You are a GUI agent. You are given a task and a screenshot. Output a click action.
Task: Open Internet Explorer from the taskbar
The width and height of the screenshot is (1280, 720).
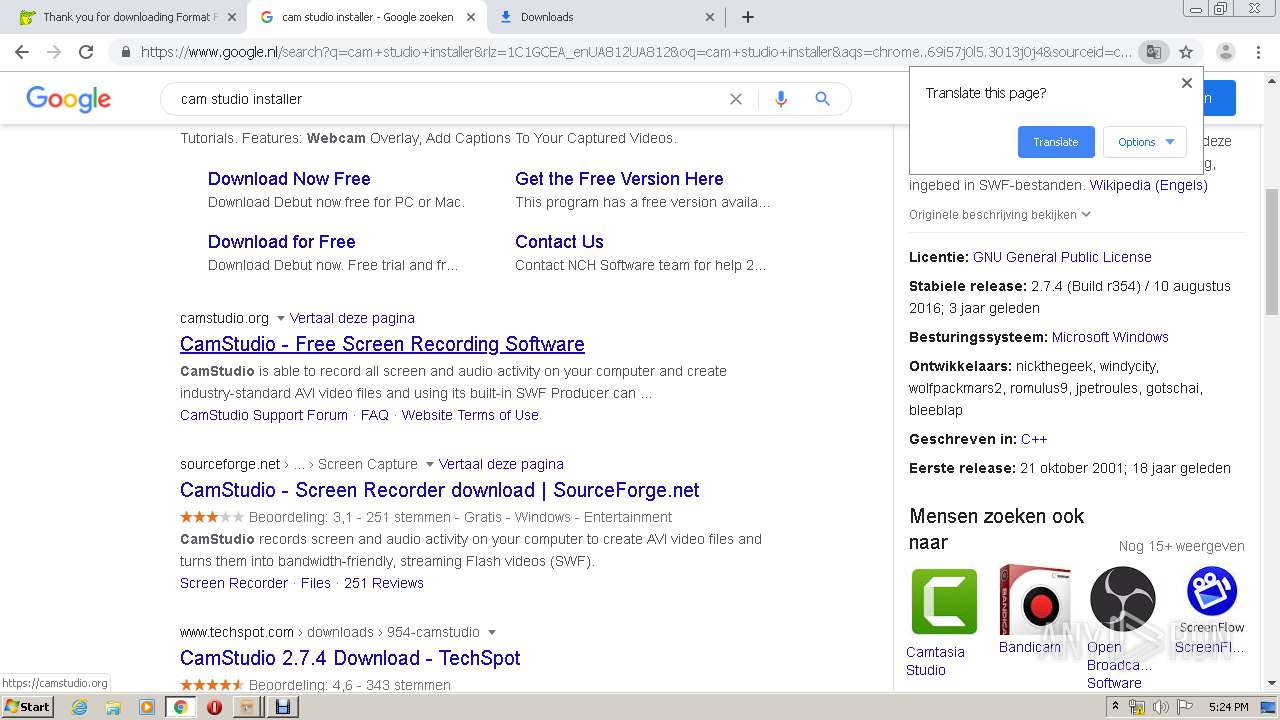point(79,707)
